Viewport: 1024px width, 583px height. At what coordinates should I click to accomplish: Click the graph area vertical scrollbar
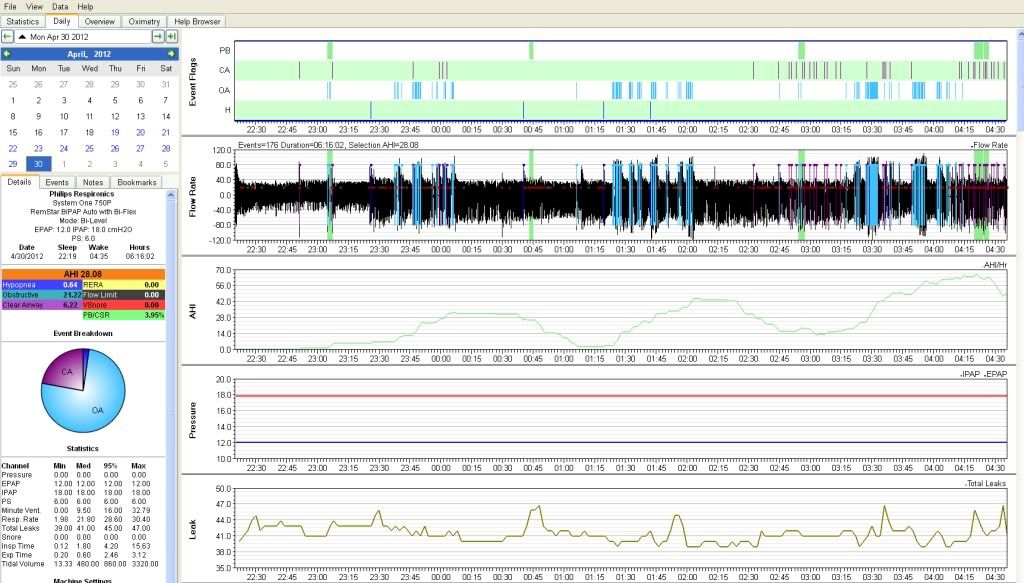(1020, 307)
